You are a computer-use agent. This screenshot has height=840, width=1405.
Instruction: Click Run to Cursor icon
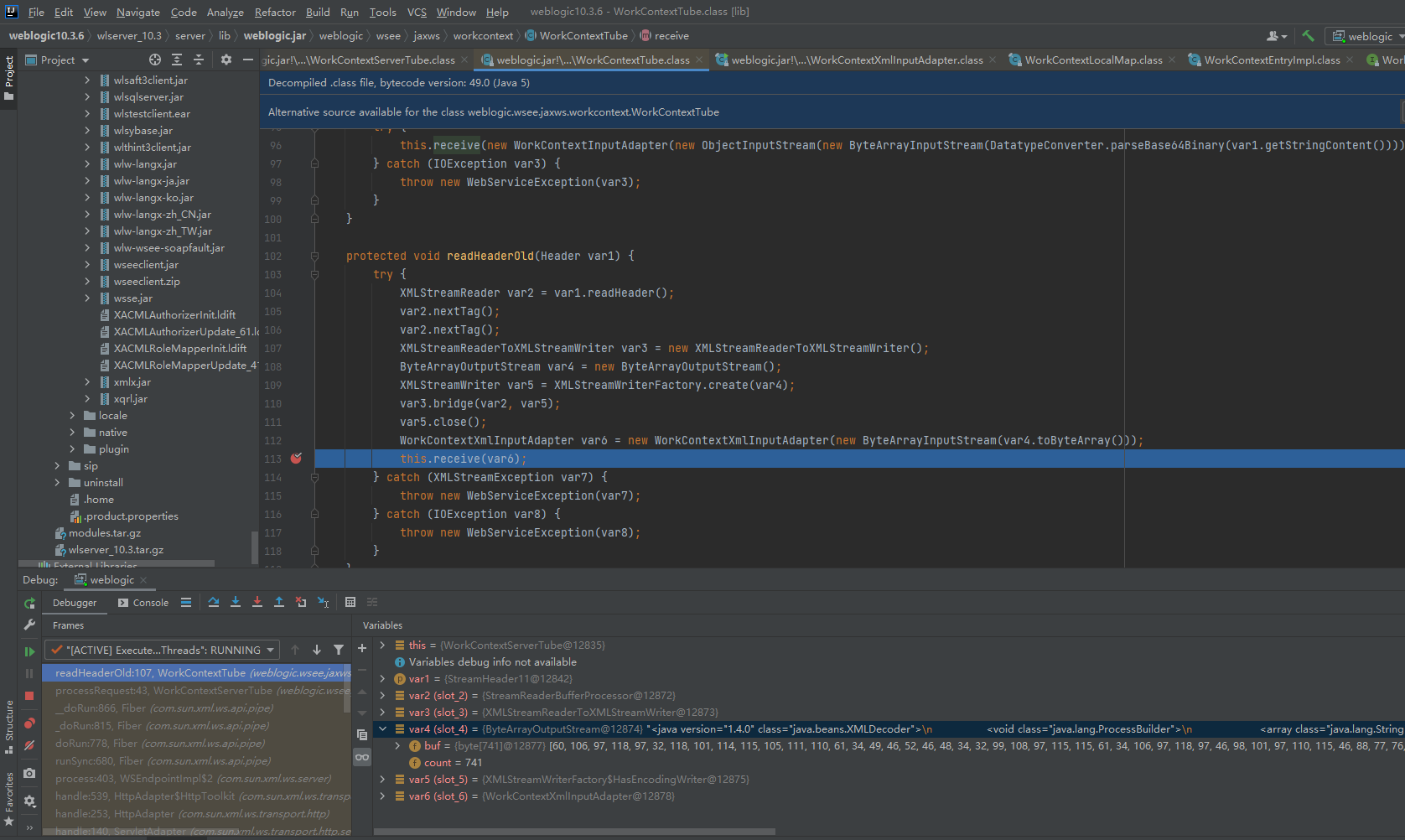(x=323, y=602)
